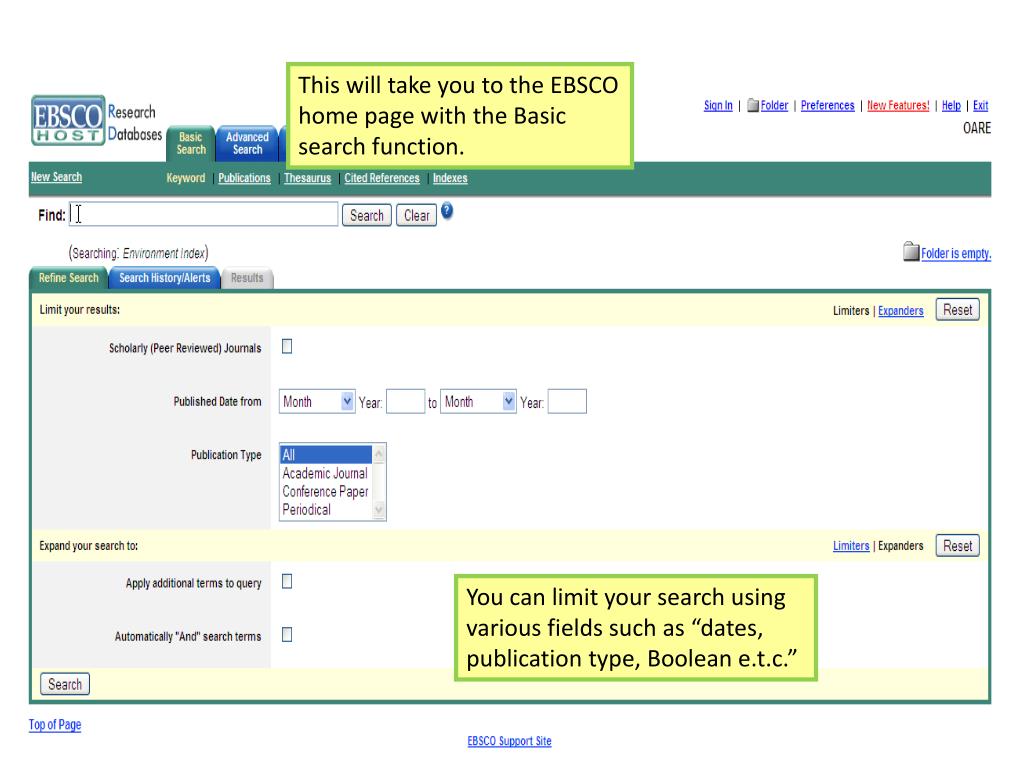Click Reset in Expand your search section
Viewport: 1024px width, 768px height.
point(957,545)
